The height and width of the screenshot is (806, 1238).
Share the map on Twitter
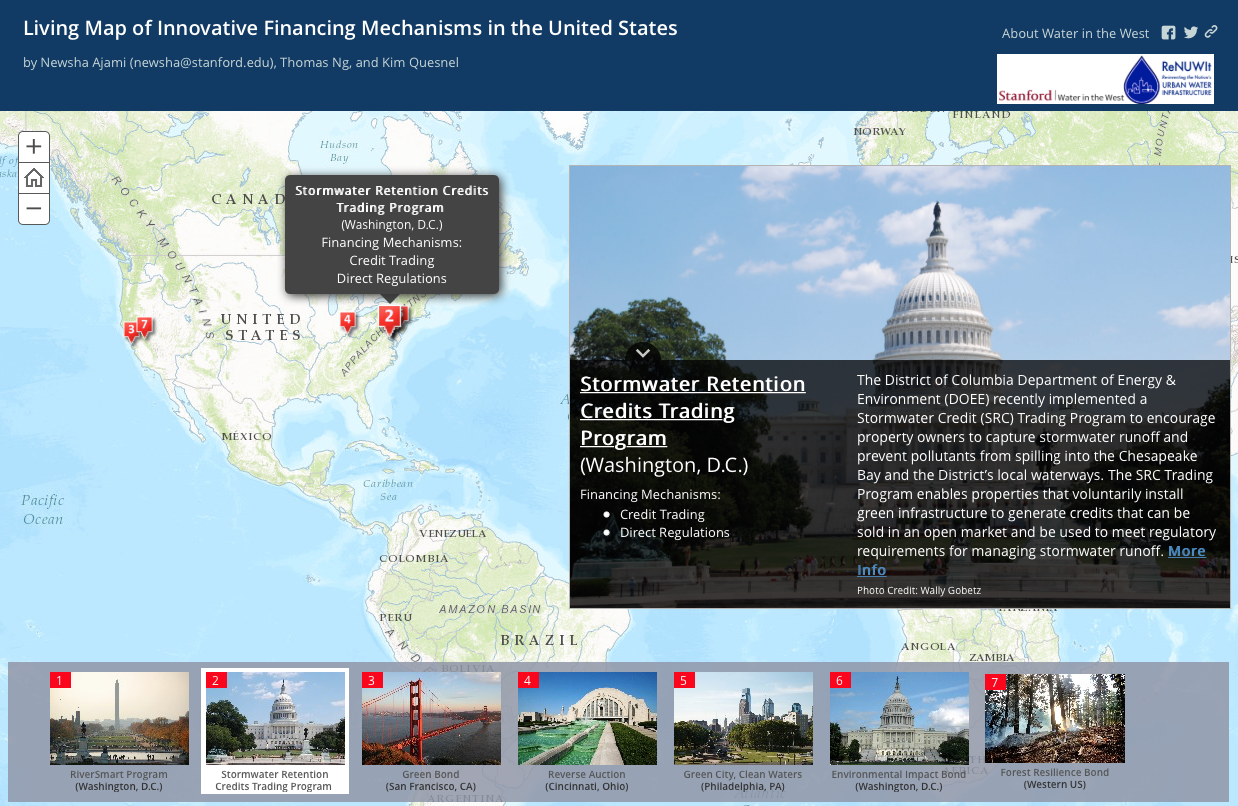point(1190,33)
